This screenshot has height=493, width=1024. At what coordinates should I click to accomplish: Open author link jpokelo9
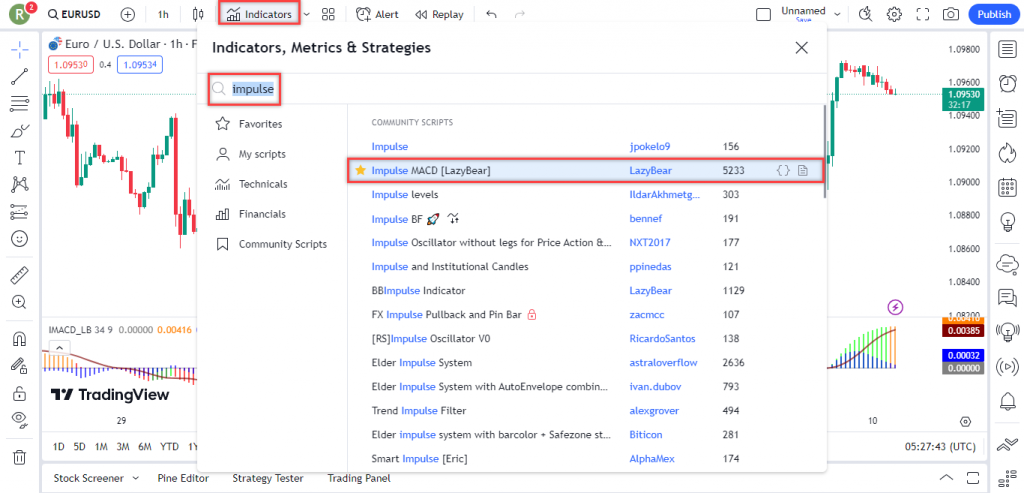(x=650, y=147)
